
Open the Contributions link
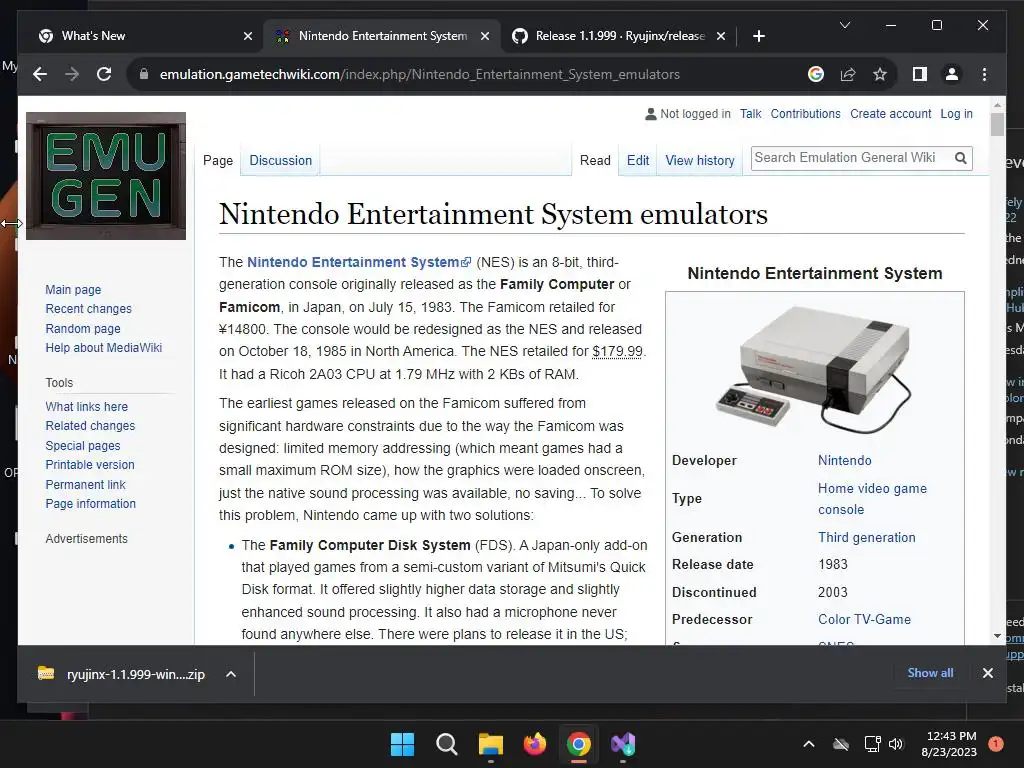pos(805,114)
